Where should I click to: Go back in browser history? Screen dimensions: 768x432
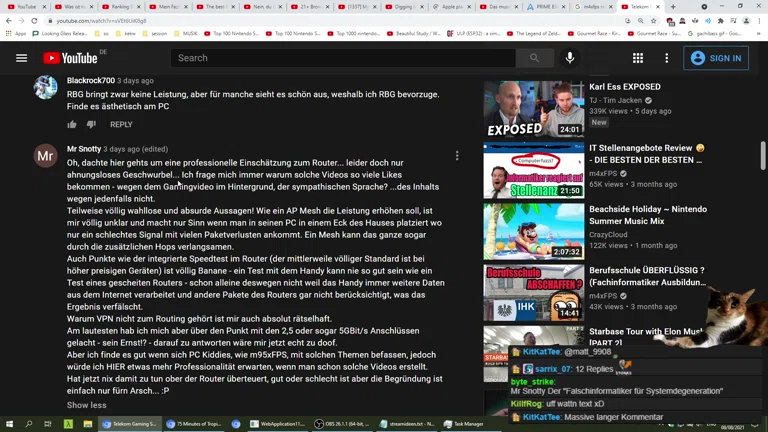(9, 21)
